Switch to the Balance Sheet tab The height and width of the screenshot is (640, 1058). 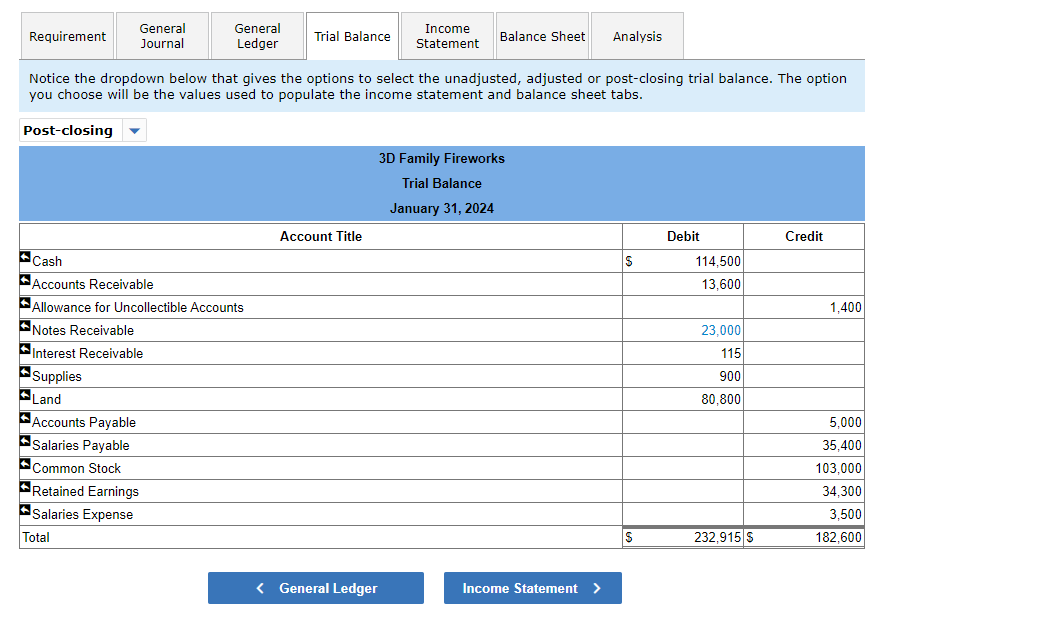[x=542, y=35]
